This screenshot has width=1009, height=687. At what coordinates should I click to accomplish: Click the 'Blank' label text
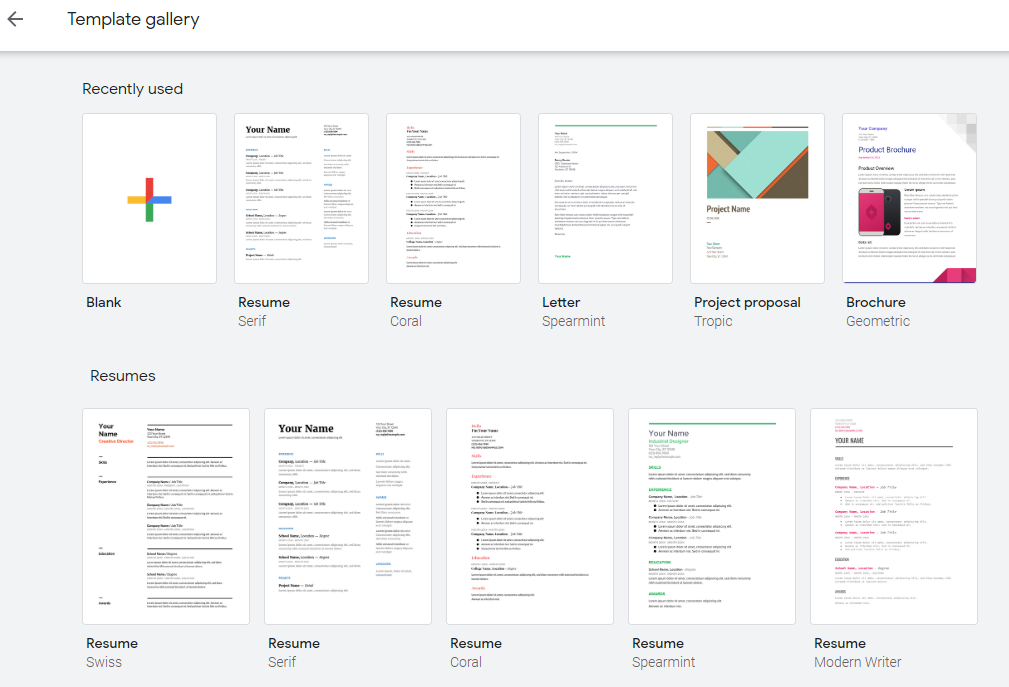coord(104,302)
